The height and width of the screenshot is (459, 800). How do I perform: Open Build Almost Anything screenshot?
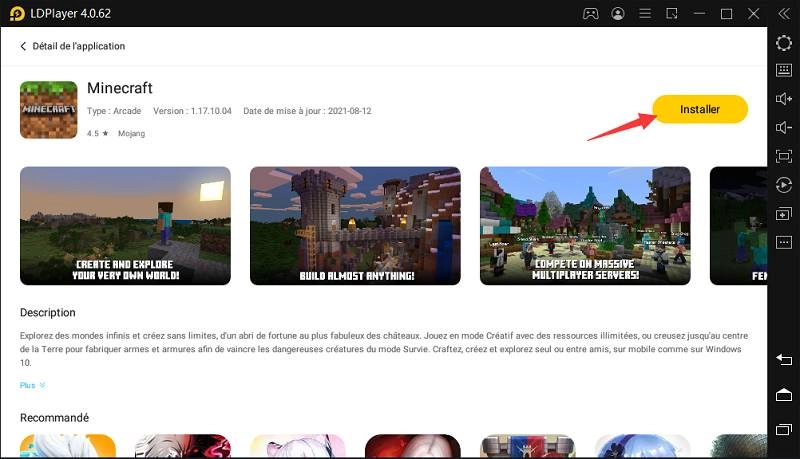pos(355,225)
